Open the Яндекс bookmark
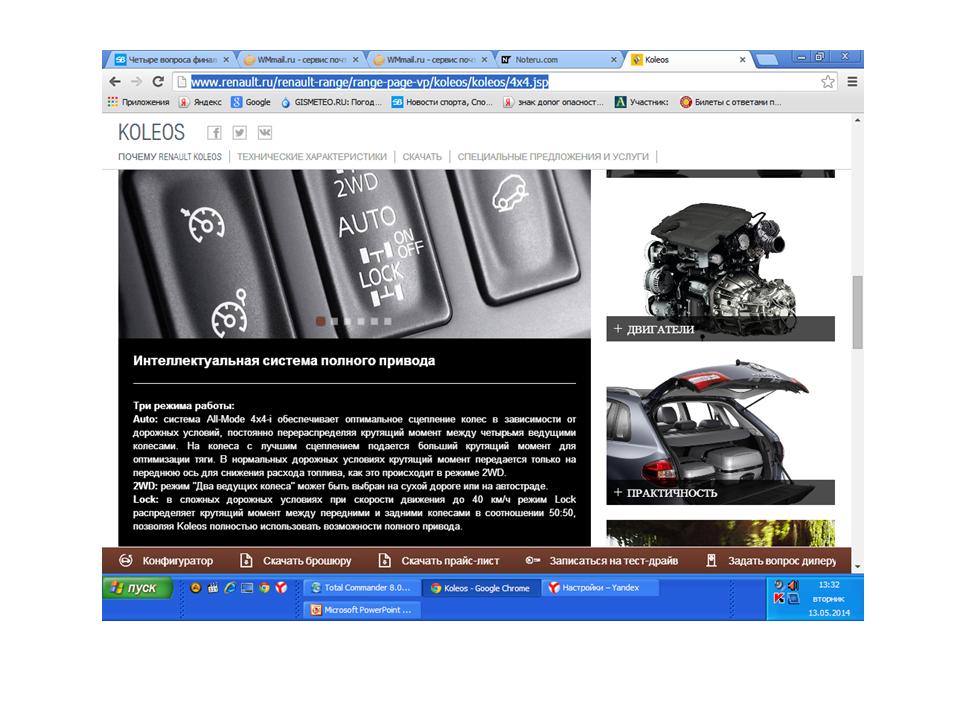This screenshot has width=960, height=720. 200,102
